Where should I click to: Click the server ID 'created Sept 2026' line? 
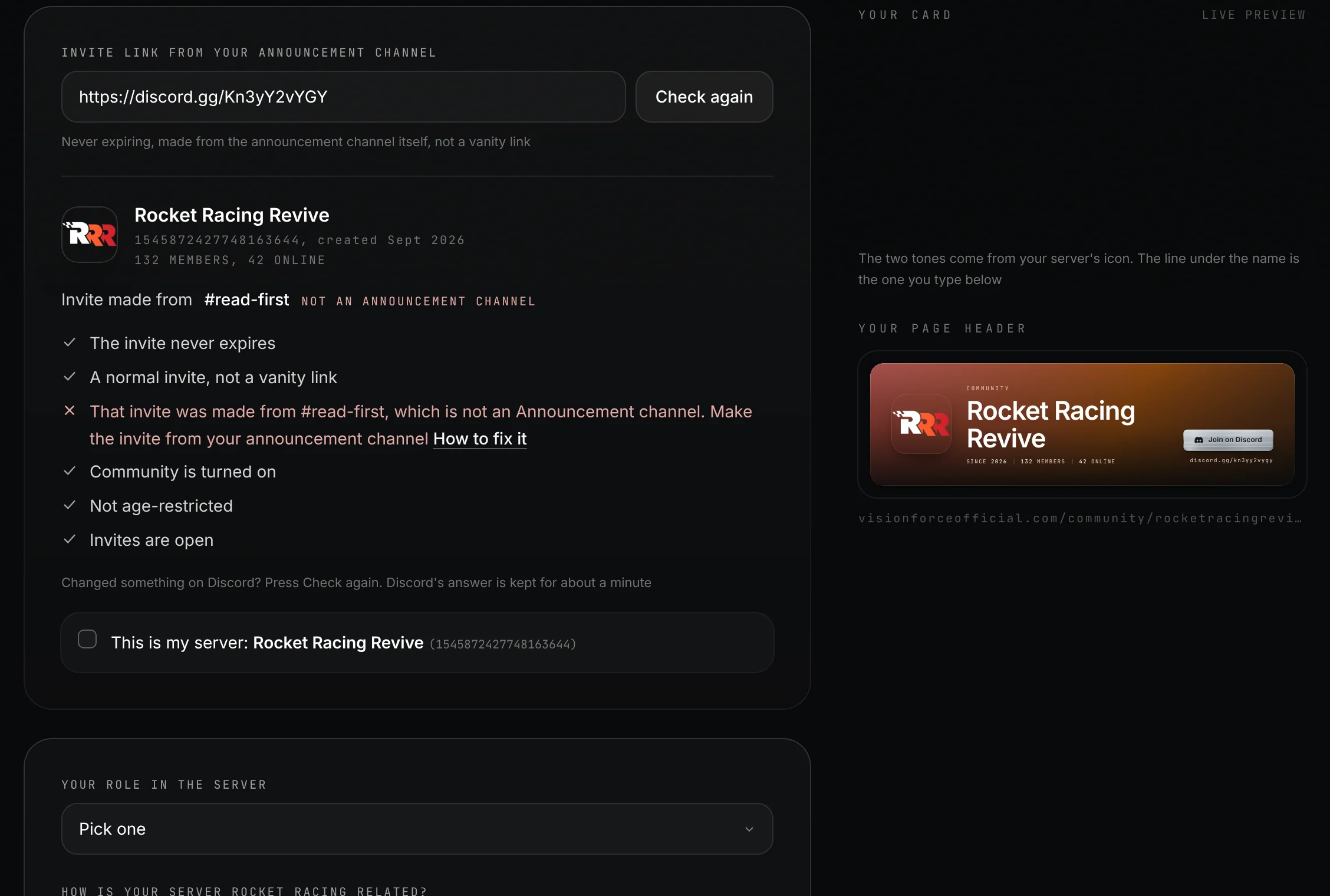pos(299,240)
